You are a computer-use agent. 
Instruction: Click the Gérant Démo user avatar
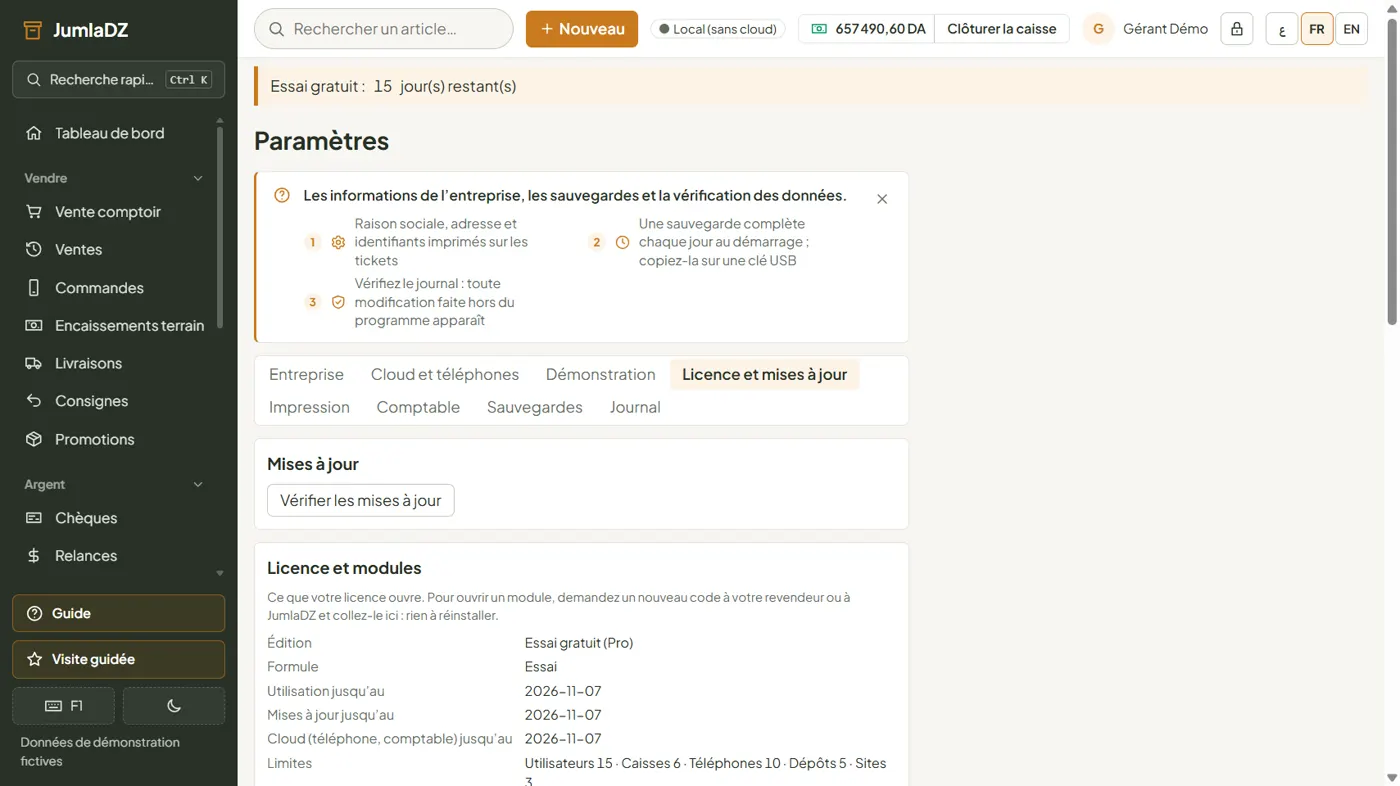click(1098, 29)
